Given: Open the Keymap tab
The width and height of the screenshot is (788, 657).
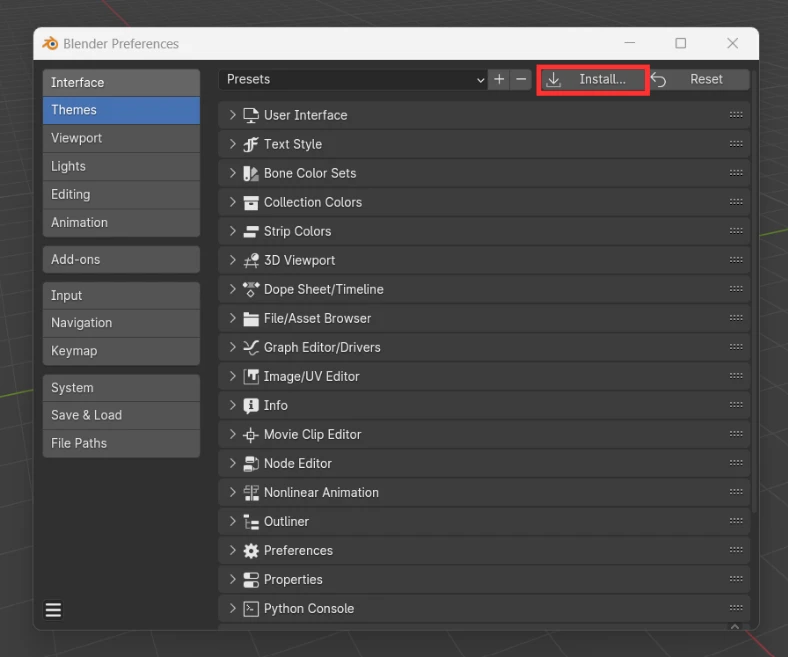Looking at the screenshot, I should [x=121, y=351].
